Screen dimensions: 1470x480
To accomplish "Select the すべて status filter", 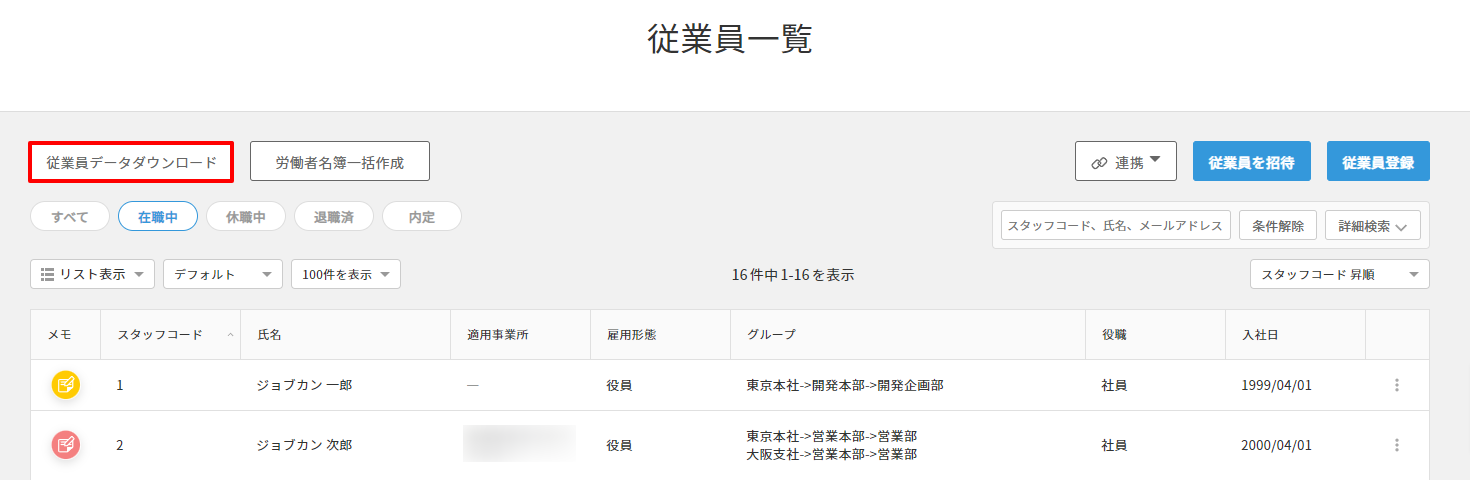I will (x=70, y=217).
